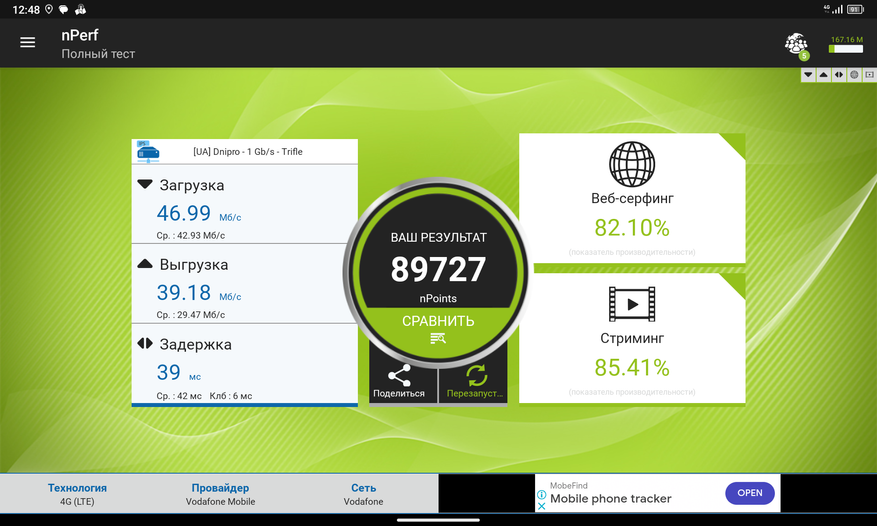Select the 39 мс latency value

(178, 373)
